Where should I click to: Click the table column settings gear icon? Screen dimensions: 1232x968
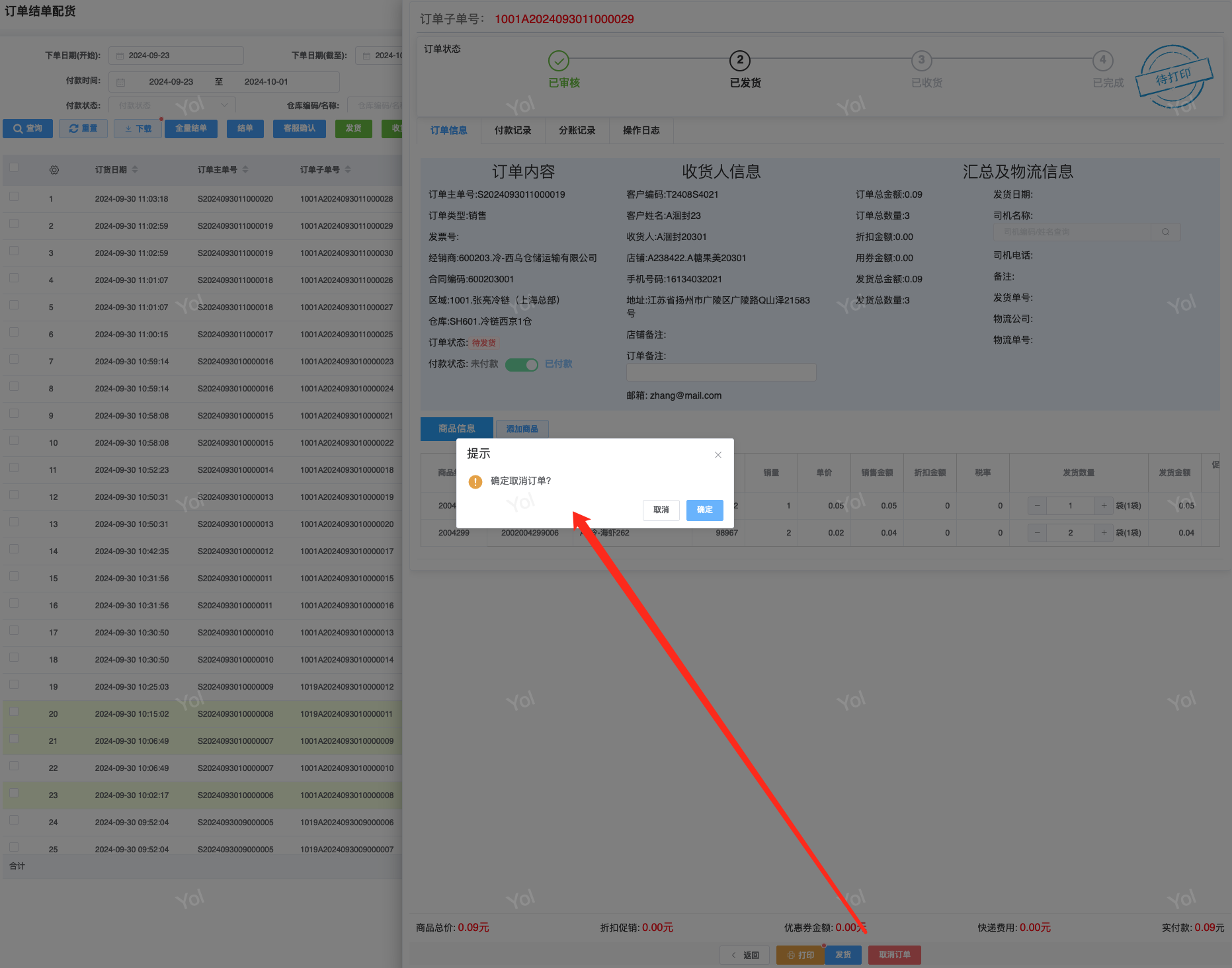pyautogui.click(x=54, y=170)
